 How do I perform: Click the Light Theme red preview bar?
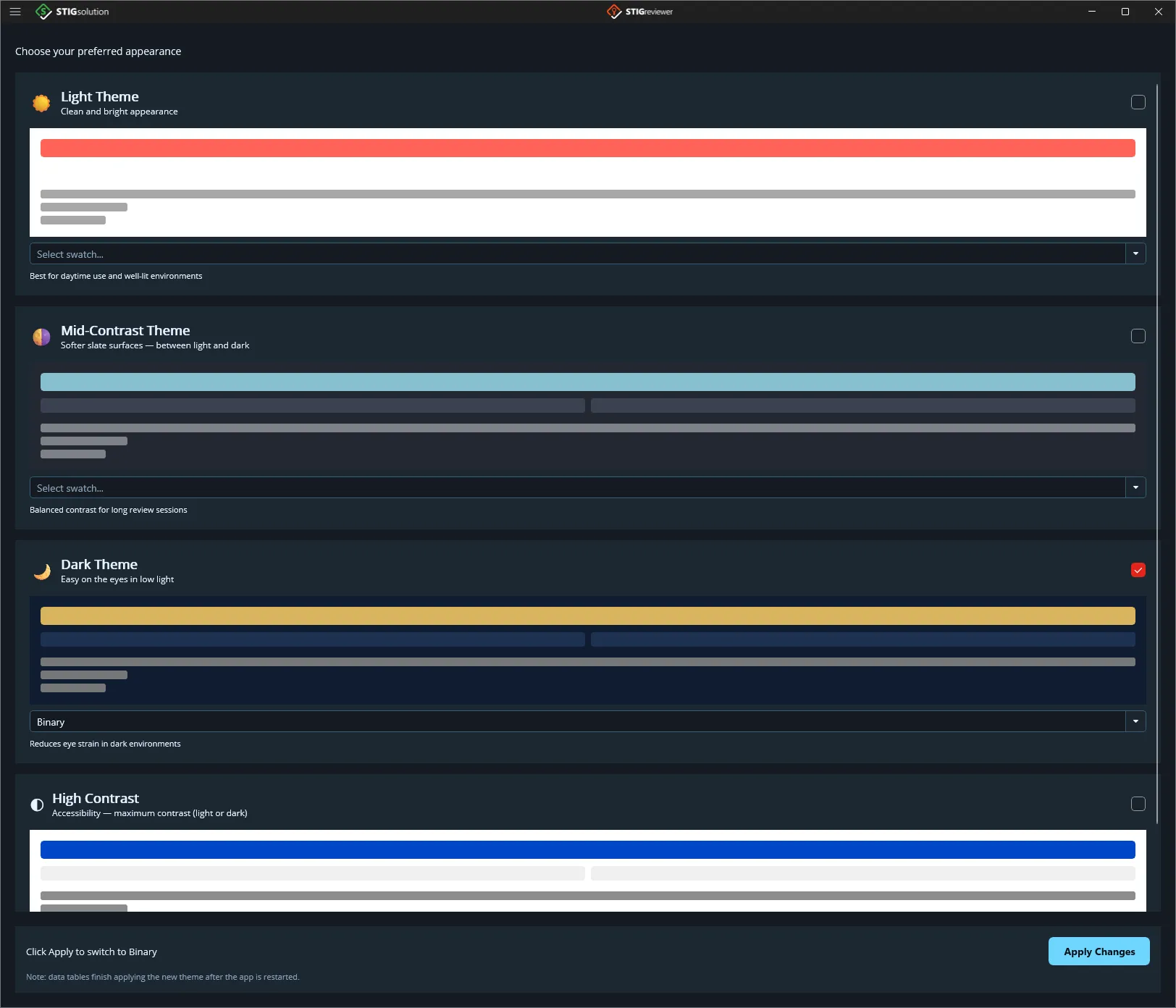[x=587, y=148]
